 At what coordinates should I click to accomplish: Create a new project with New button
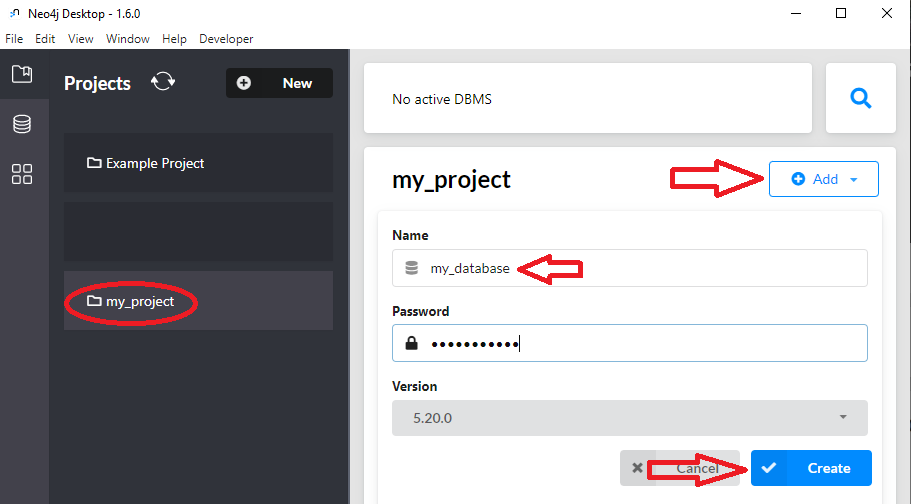point(279,83)
